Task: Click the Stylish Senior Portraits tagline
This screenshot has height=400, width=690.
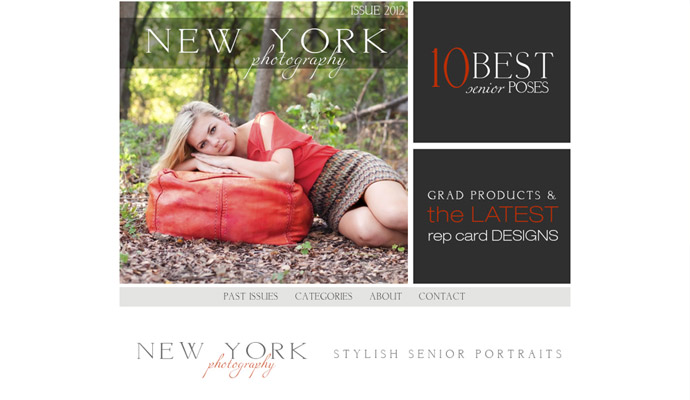Action: pyautogui.click(x=448, y=354)
